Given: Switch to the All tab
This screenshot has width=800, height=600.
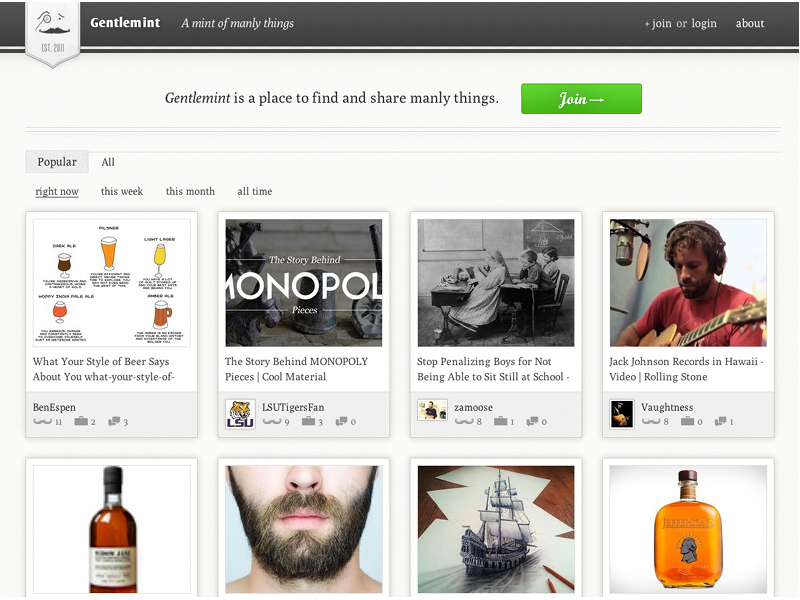Looking at the screenshot, I should click(x=108, y=162).
